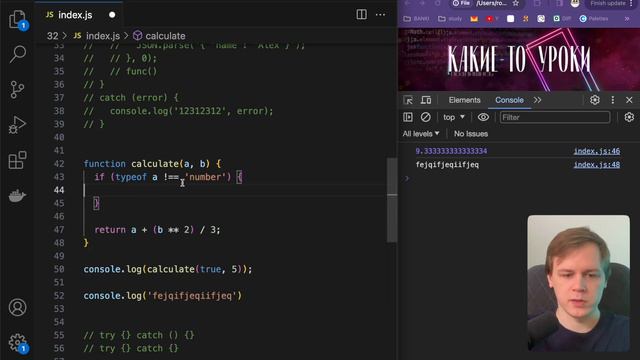
Task: Click the calculate breadcrumb symbol
Action: pyautogui.click(x=160, y=36)
